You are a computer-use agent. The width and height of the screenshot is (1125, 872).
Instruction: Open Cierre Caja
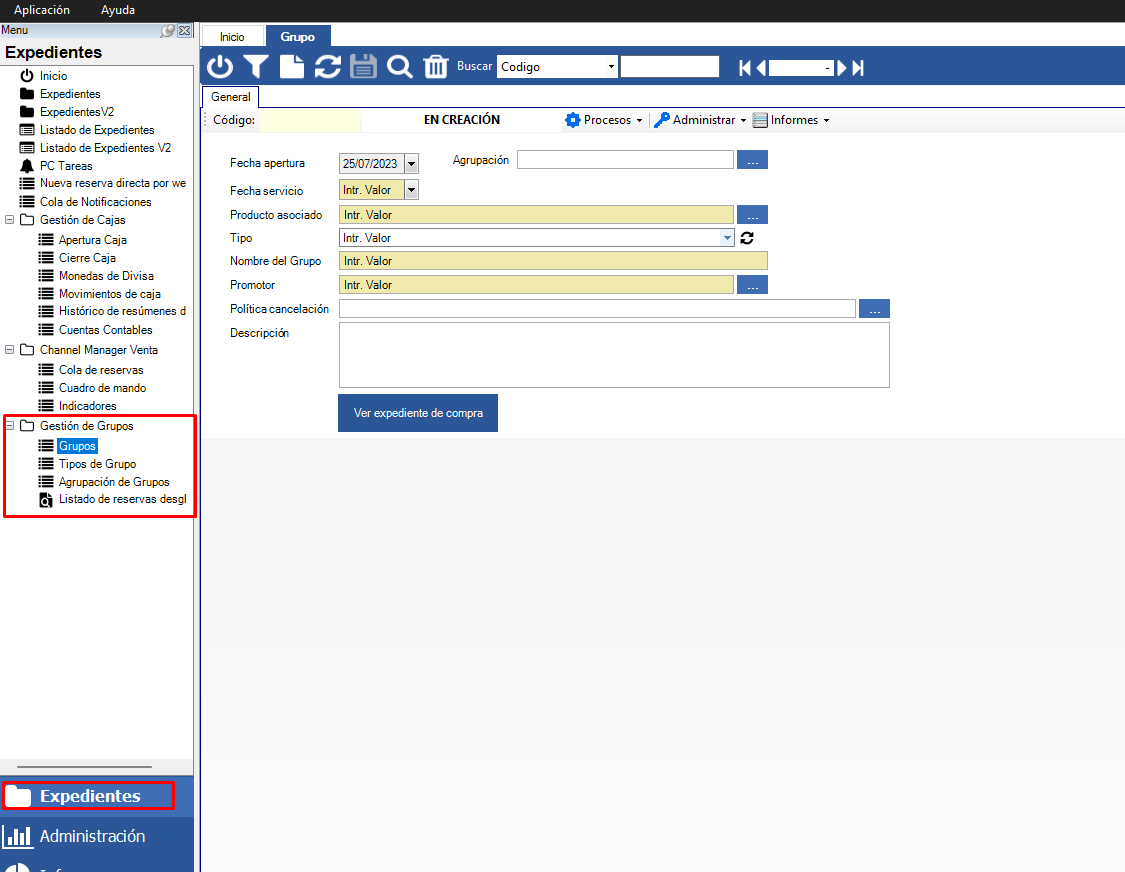[x=87, y=258]
